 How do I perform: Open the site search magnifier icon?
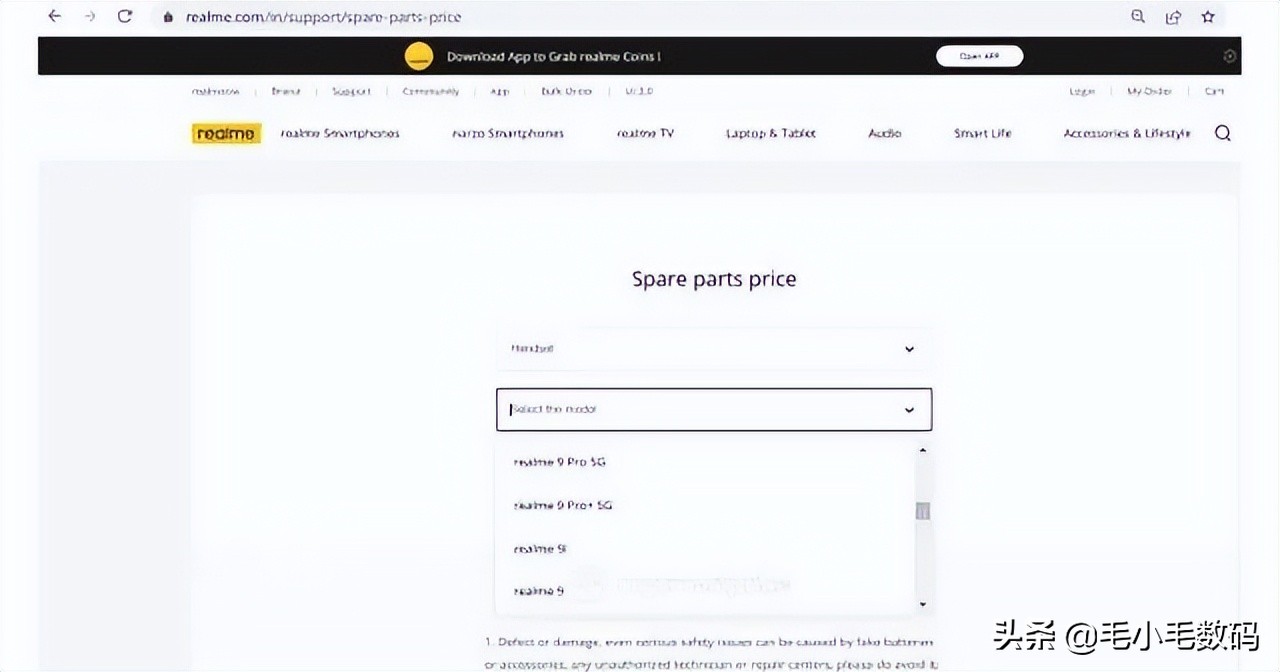pyautogui.click(x=1222, y=133)
